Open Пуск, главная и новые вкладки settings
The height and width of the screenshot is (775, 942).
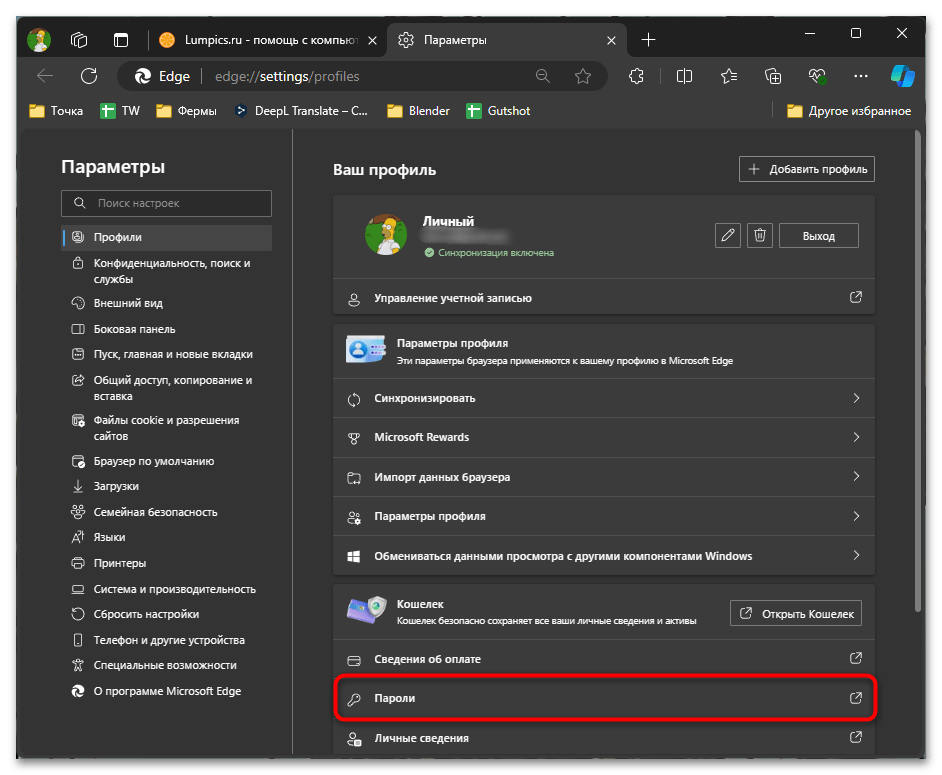(x=167, y=354)
